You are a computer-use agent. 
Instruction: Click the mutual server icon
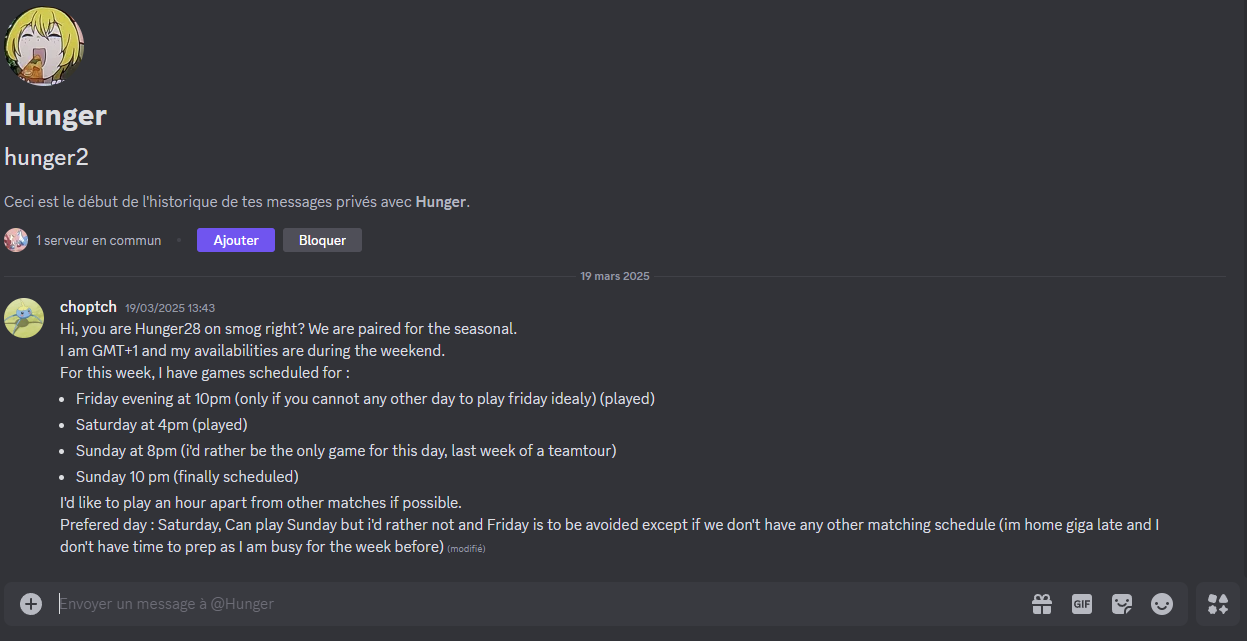[x=16, y=240]
